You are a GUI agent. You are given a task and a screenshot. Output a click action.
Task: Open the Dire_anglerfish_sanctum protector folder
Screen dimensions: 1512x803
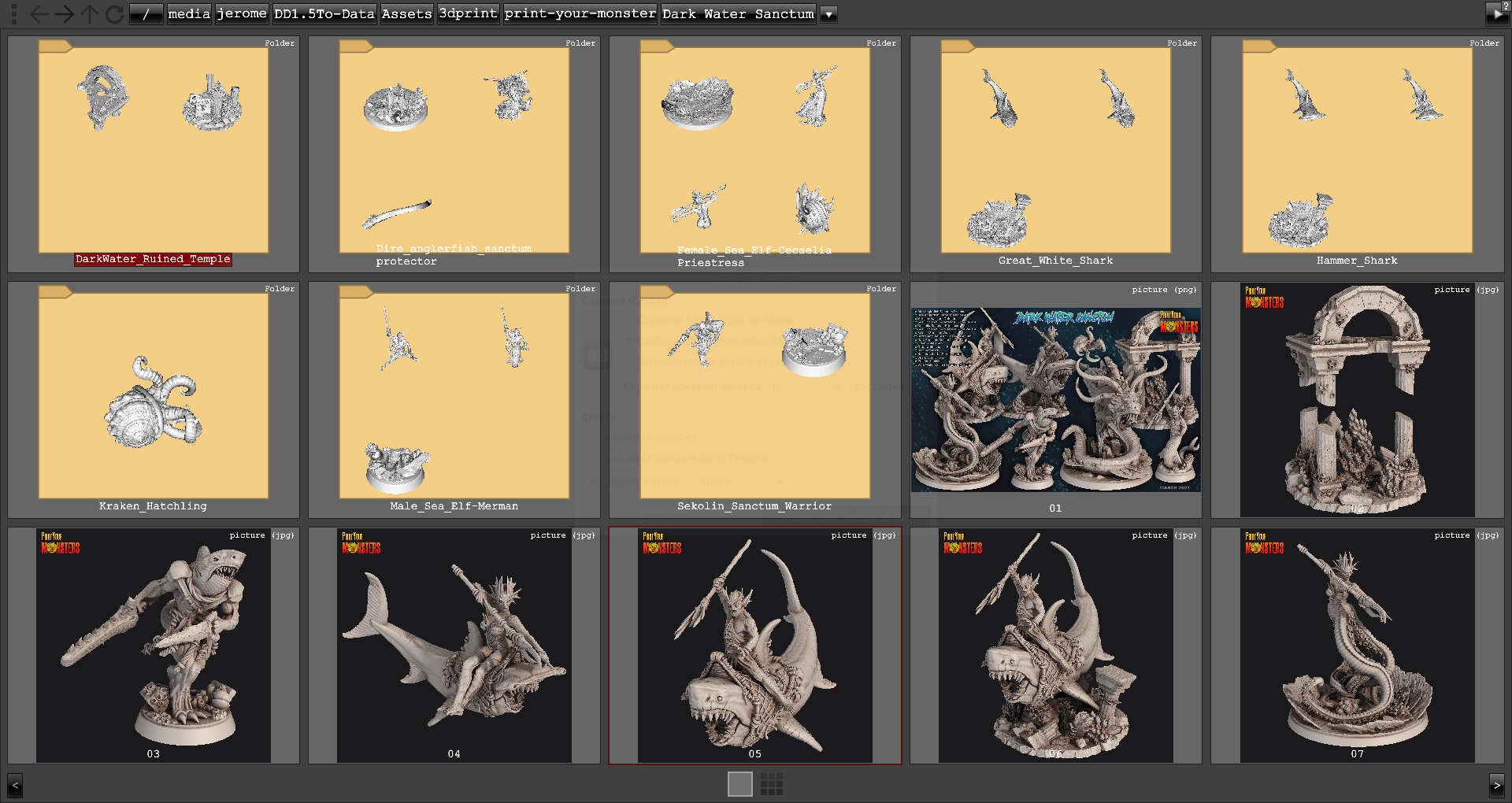[x=454, y=154]
